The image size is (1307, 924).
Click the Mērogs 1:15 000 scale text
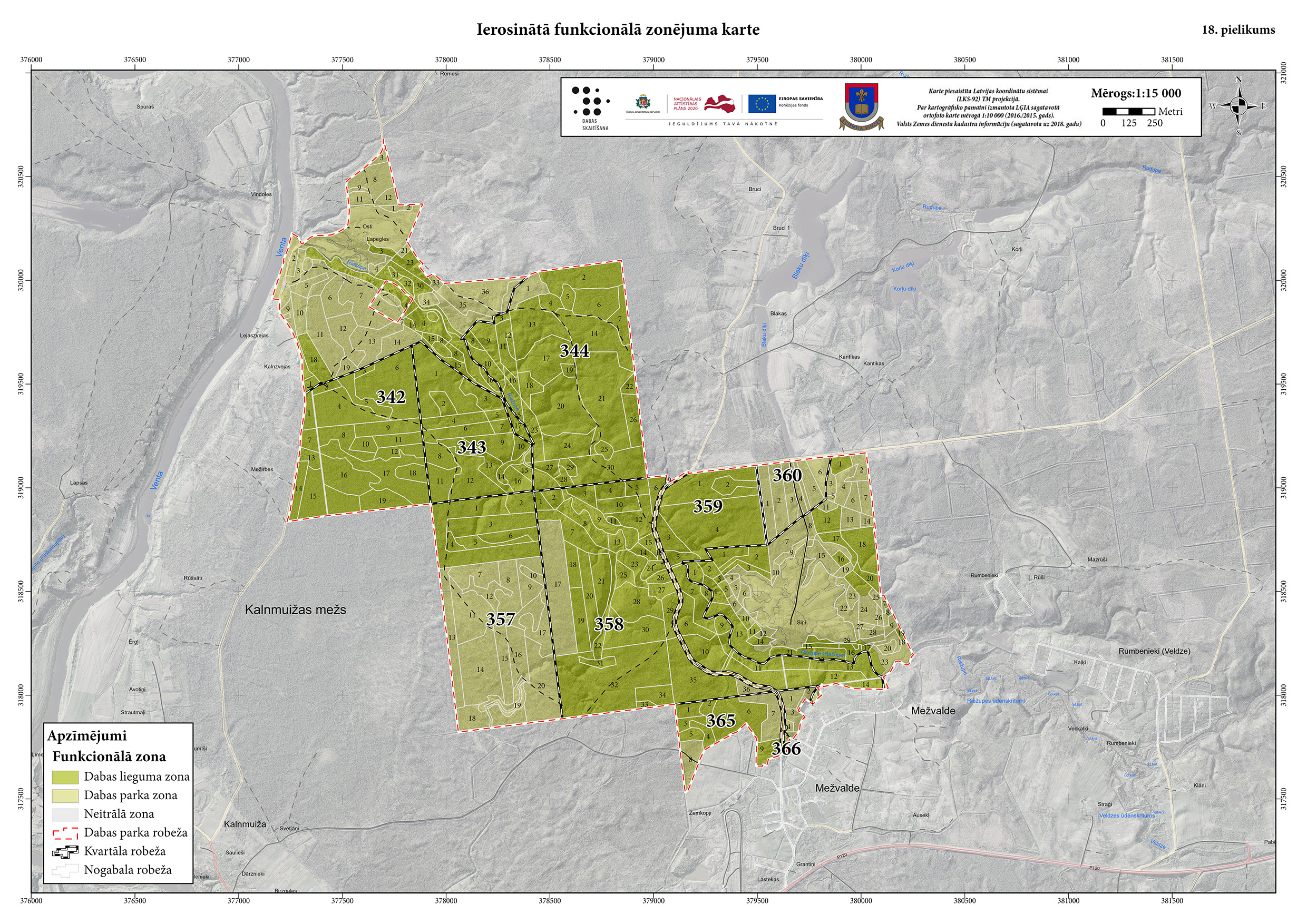(1136, 93)
